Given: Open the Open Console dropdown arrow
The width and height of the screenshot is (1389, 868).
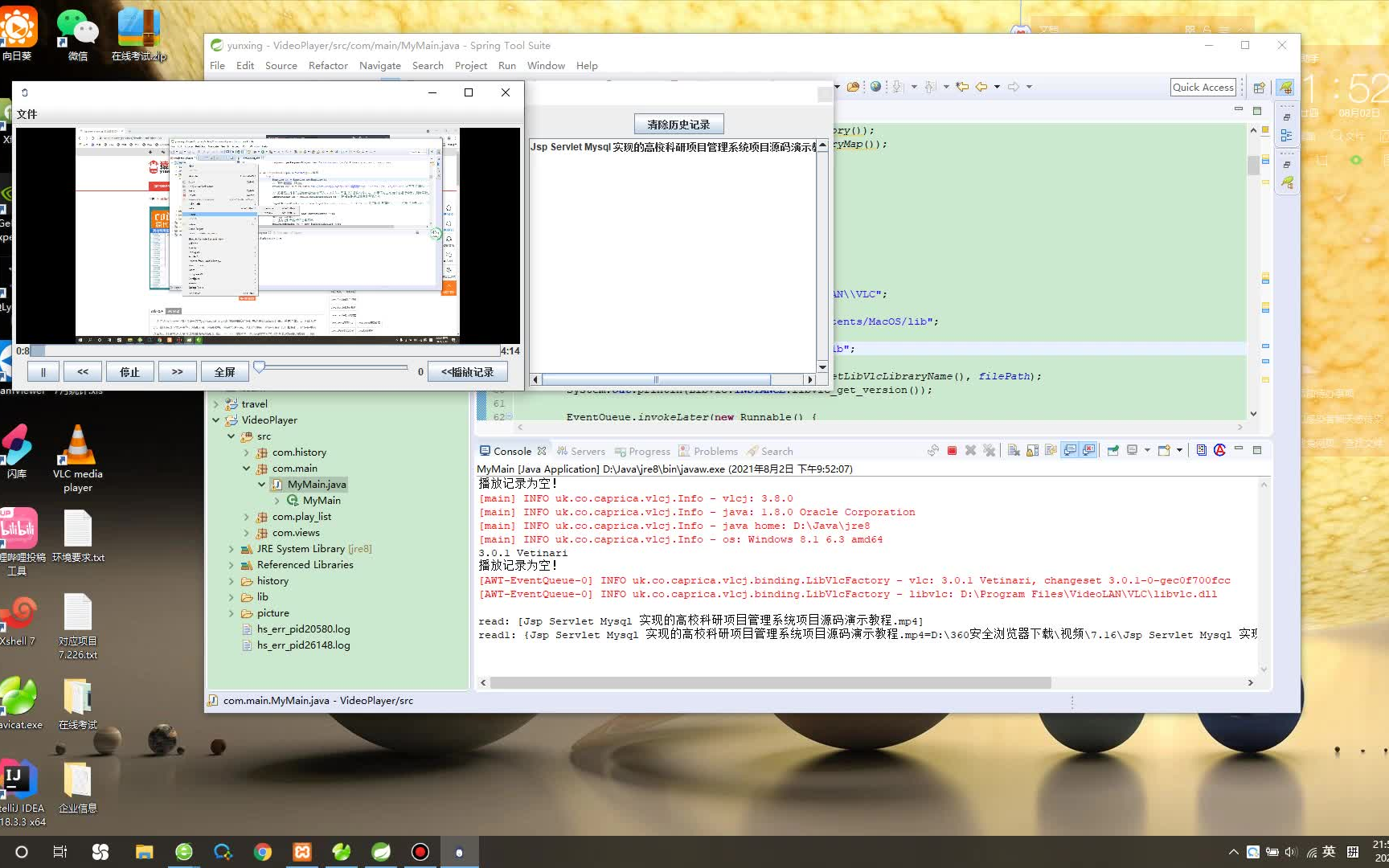Looking at the screenshot, I should coord(1179,451).
